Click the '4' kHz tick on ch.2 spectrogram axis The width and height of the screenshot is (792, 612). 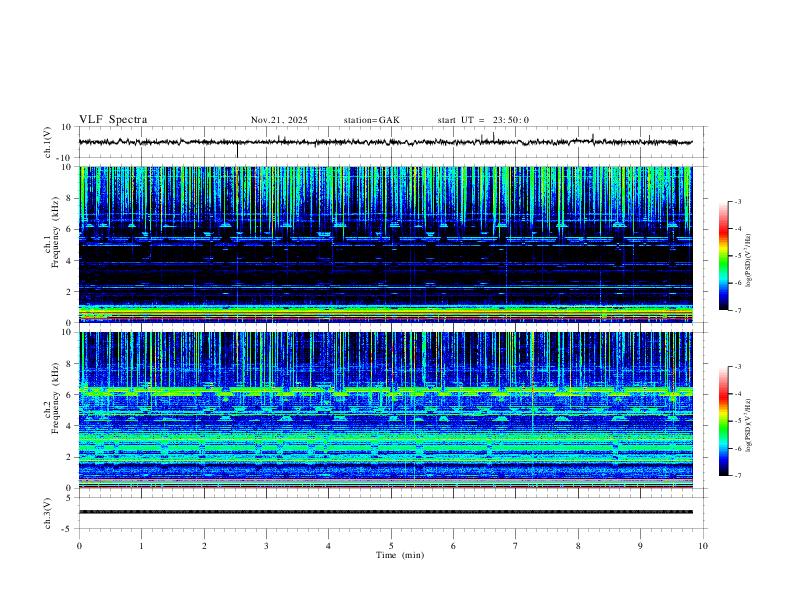(x=70, y=426)
